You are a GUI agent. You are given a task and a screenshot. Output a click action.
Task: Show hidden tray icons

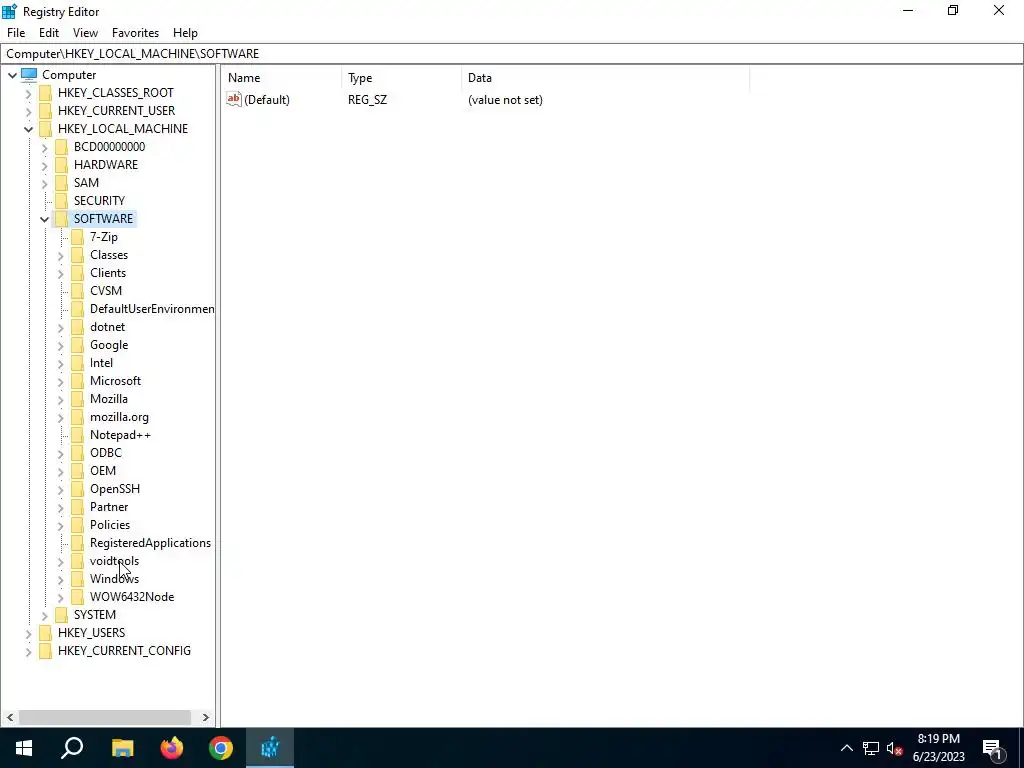pos(846,748)
